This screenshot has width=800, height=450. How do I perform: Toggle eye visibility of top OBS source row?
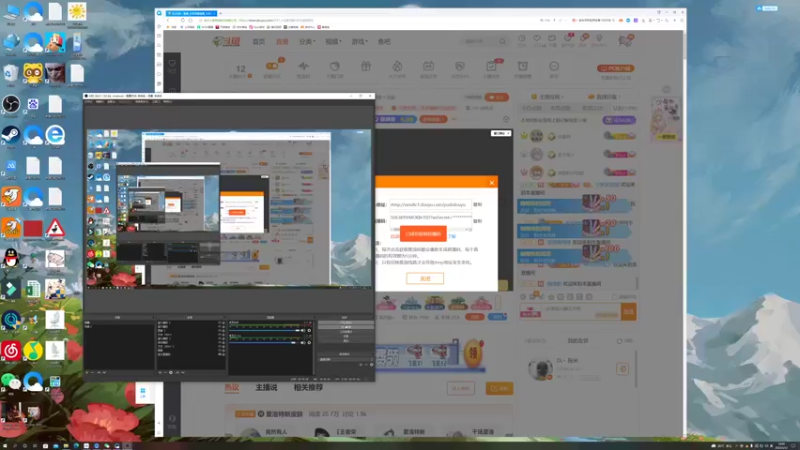click(x=219, y=323)
